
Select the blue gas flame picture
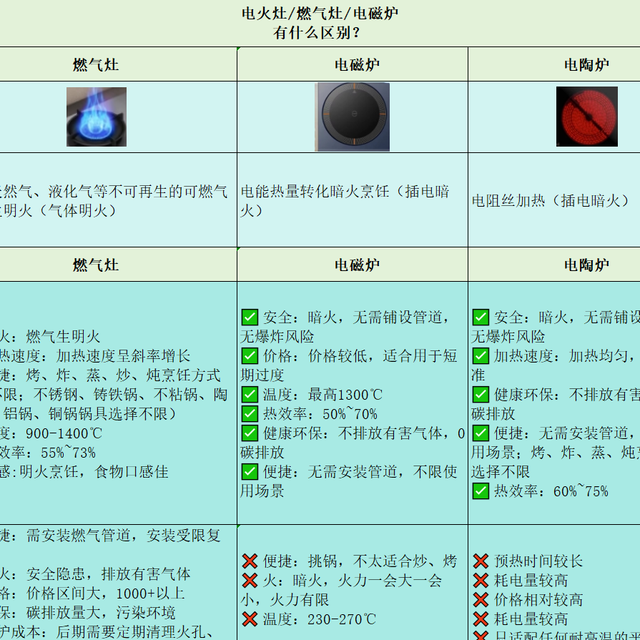96,117
